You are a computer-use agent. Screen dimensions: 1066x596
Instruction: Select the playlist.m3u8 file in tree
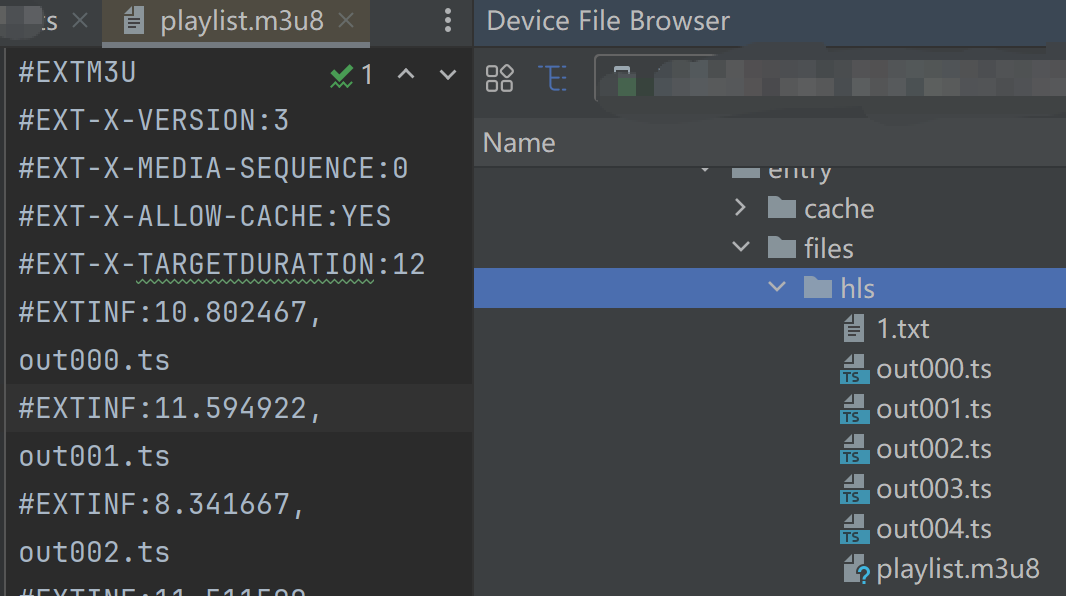click(x=957, y=569)
